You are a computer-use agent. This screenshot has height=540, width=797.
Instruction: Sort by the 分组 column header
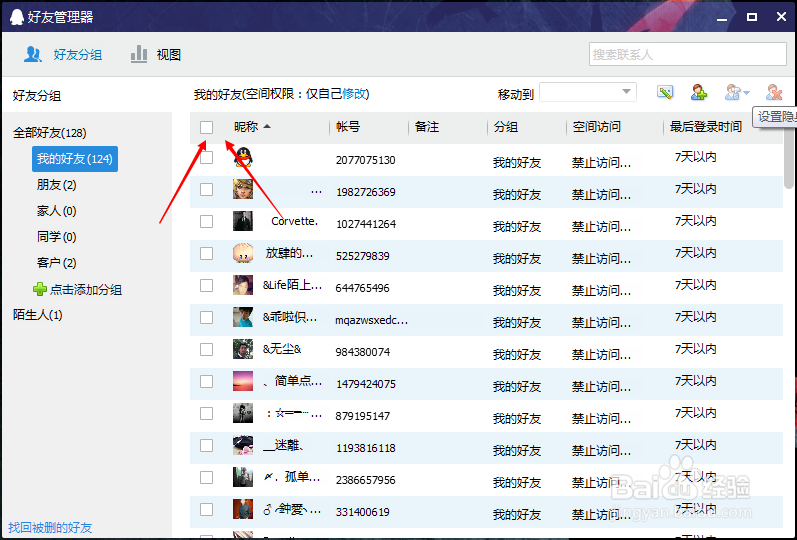pyautogui.click(x=506, y=127)
